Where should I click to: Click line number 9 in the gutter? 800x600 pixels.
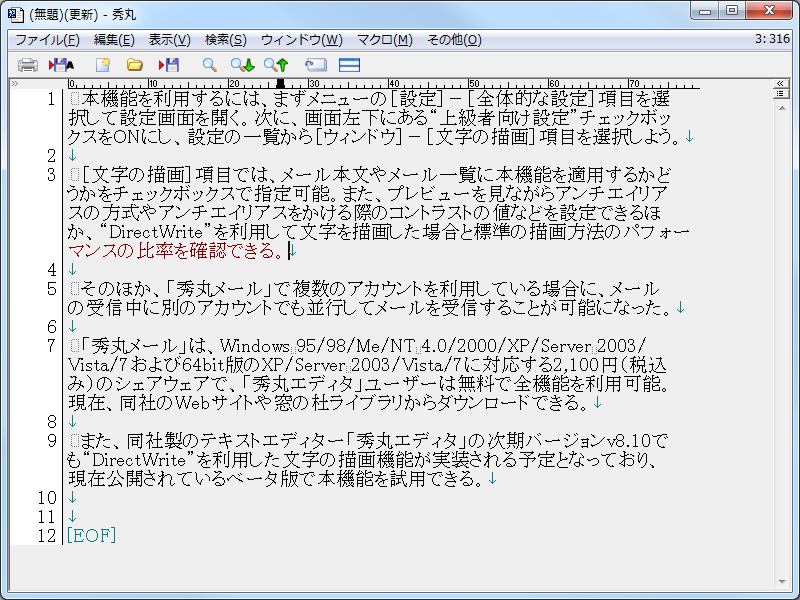[x=51, y=441]
